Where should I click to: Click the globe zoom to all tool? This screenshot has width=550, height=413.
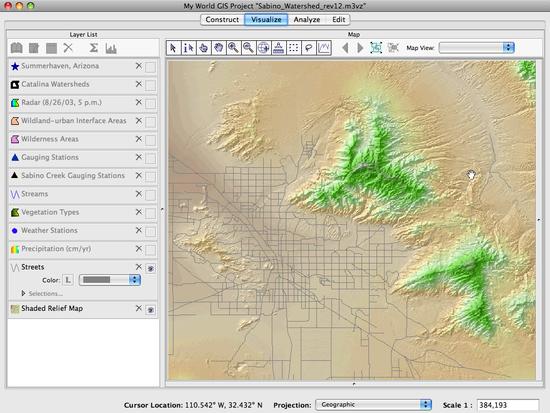click(x=264, y=48)
